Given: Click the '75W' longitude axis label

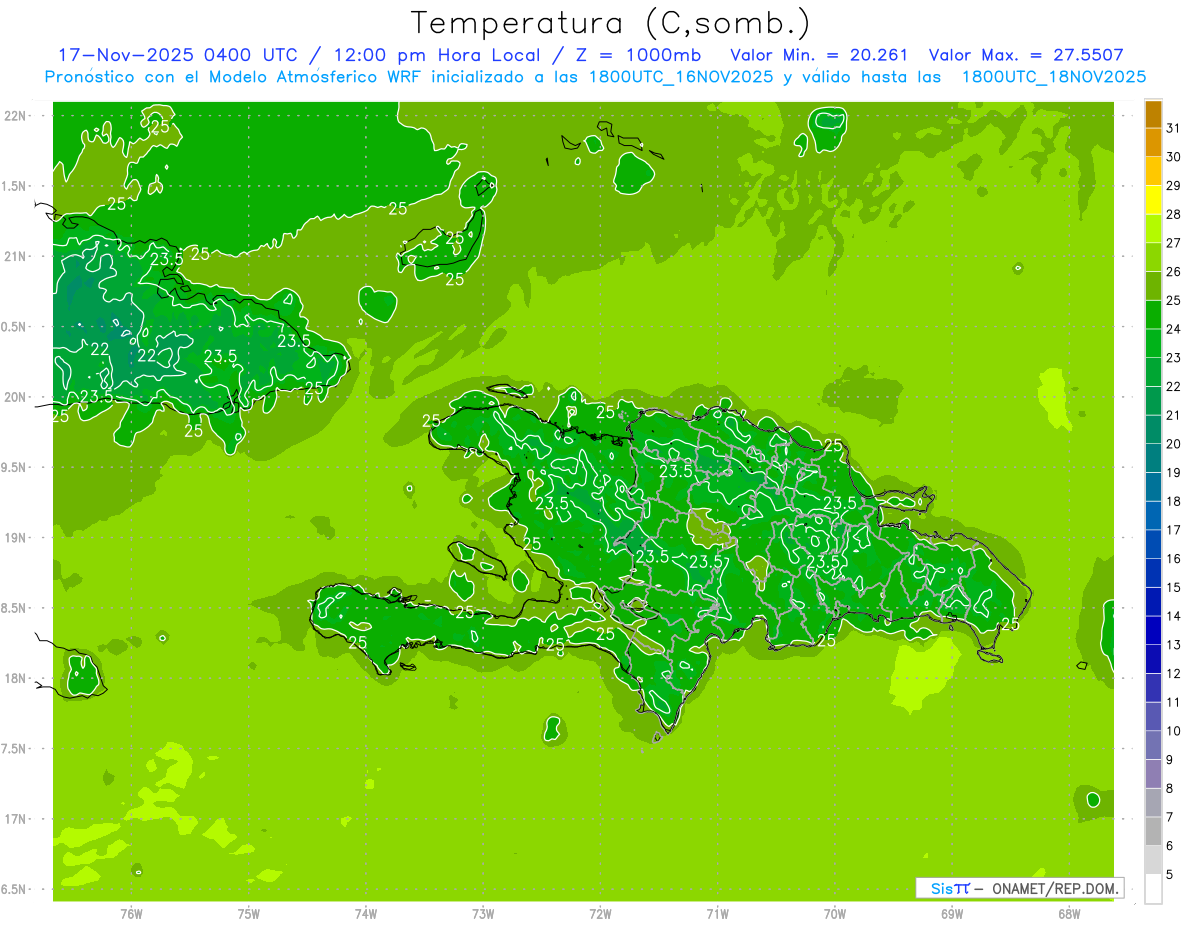Looking at the screenshot, I should click(x=249, y=914).
